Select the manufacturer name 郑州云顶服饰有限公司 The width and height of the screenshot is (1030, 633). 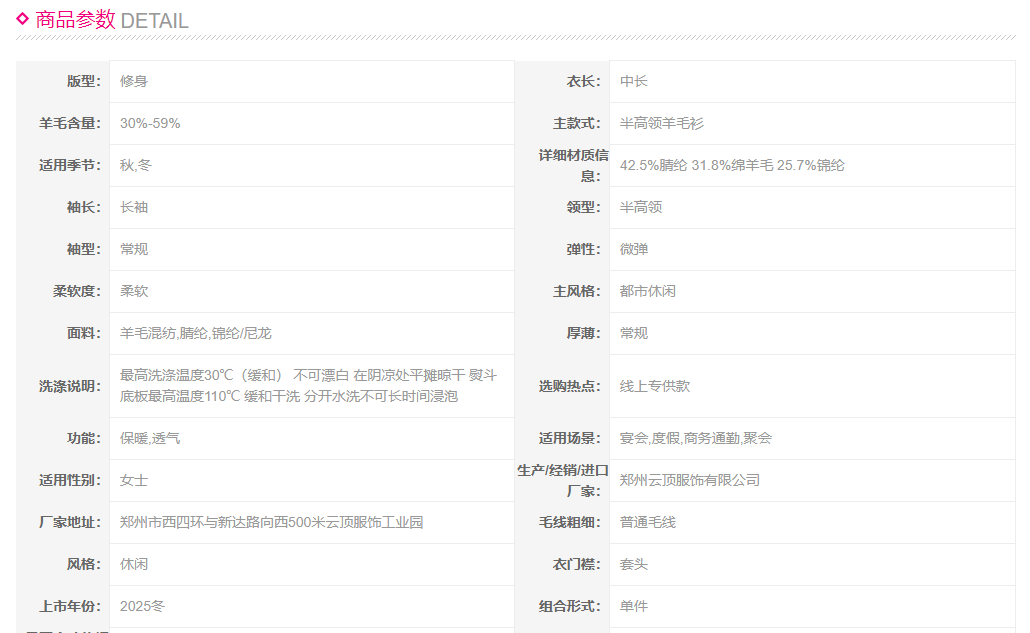[689, 480]
